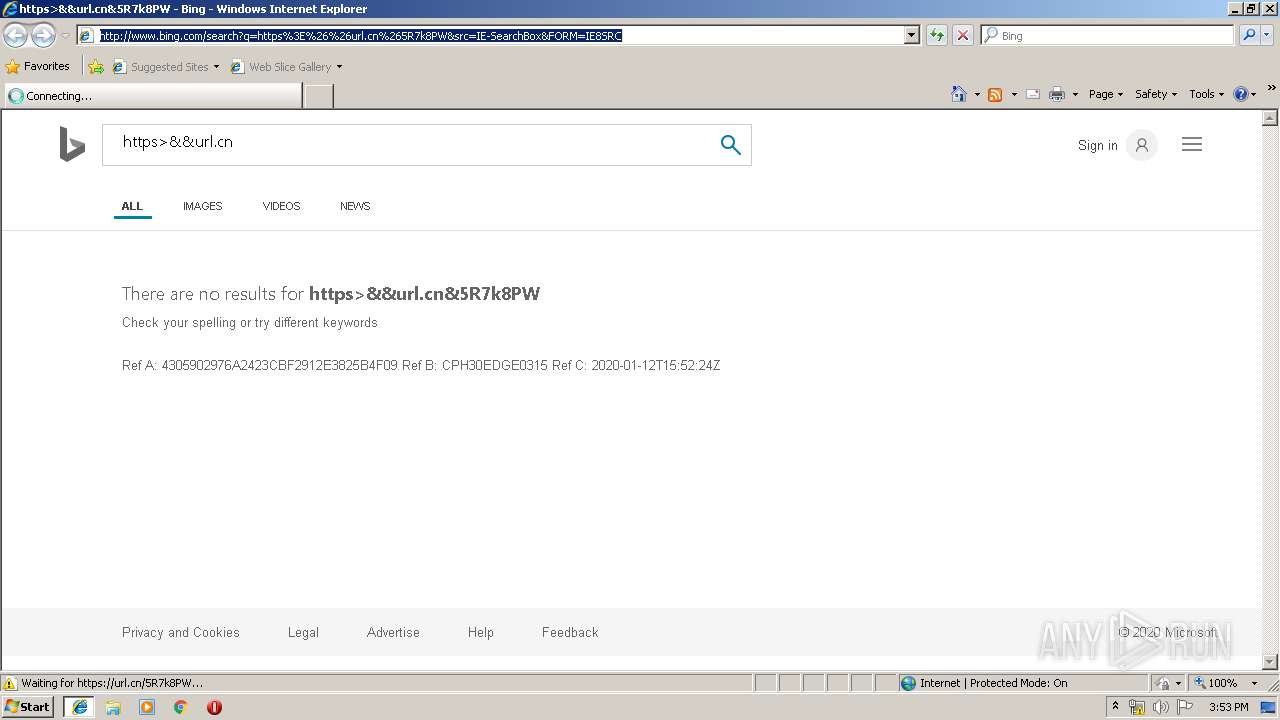Select the Connecting... browser tab
1280x720 pixels.
click(x=152, y=96)
